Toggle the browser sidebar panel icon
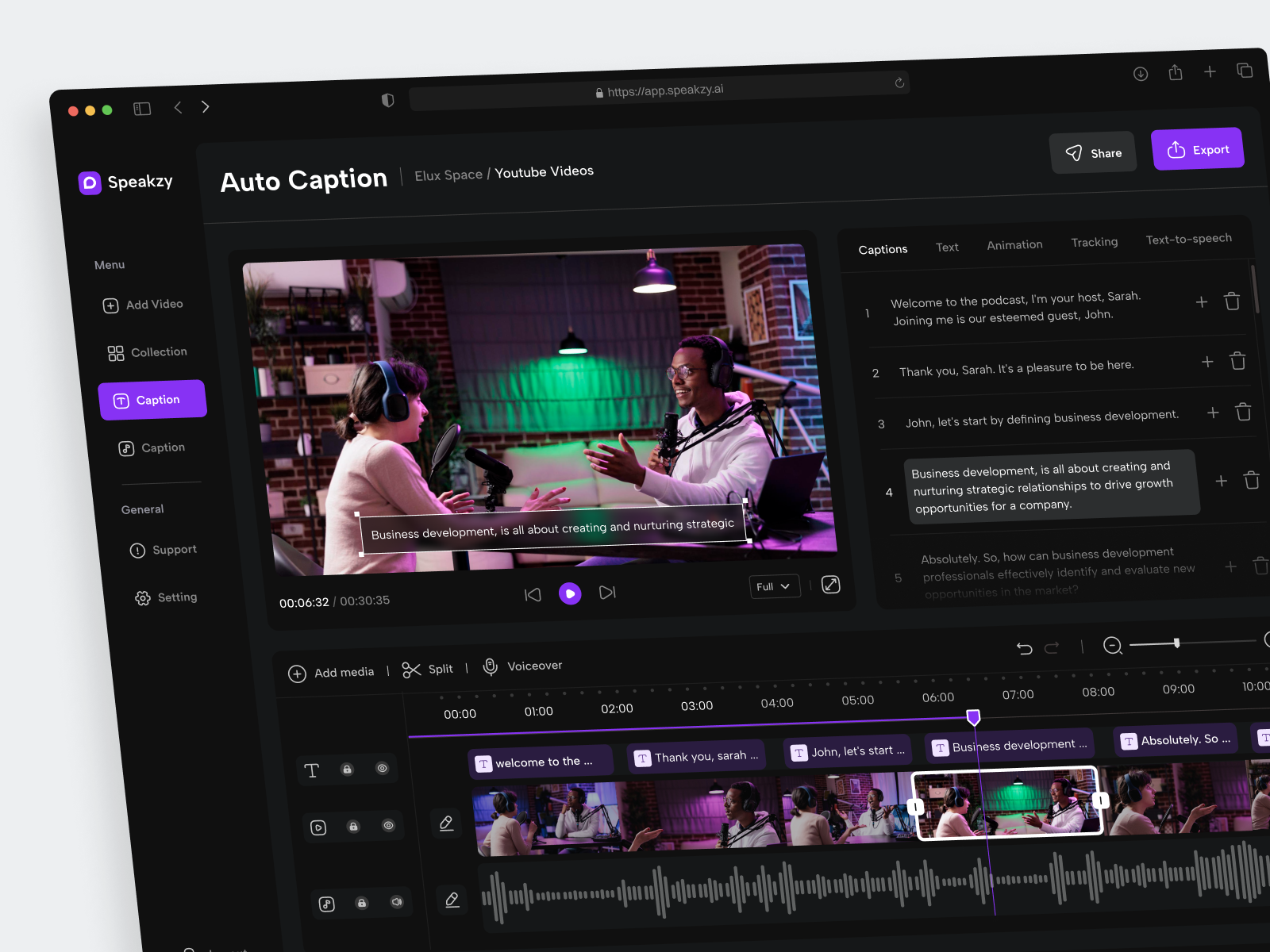Screen dimensions: 1270x952 (142, 108)
